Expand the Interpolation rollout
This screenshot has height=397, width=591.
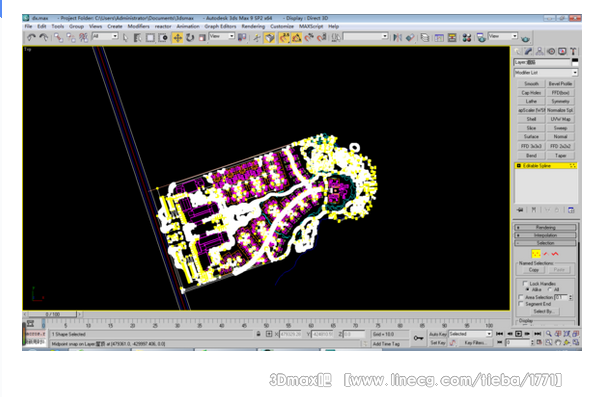(545, 235)
